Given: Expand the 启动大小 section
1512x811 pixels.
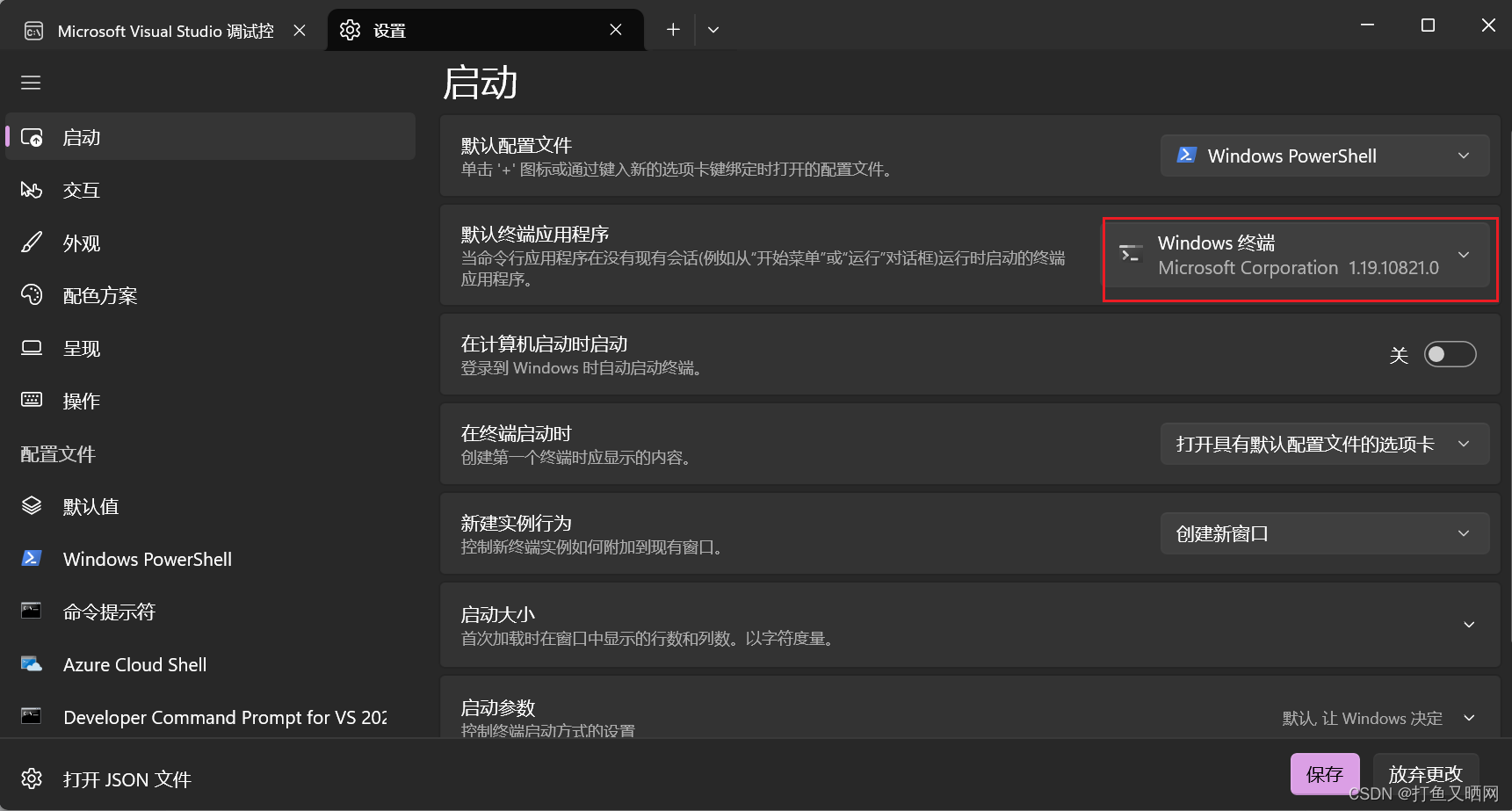Looking at the screenshot, I should [x=970, y=625].
